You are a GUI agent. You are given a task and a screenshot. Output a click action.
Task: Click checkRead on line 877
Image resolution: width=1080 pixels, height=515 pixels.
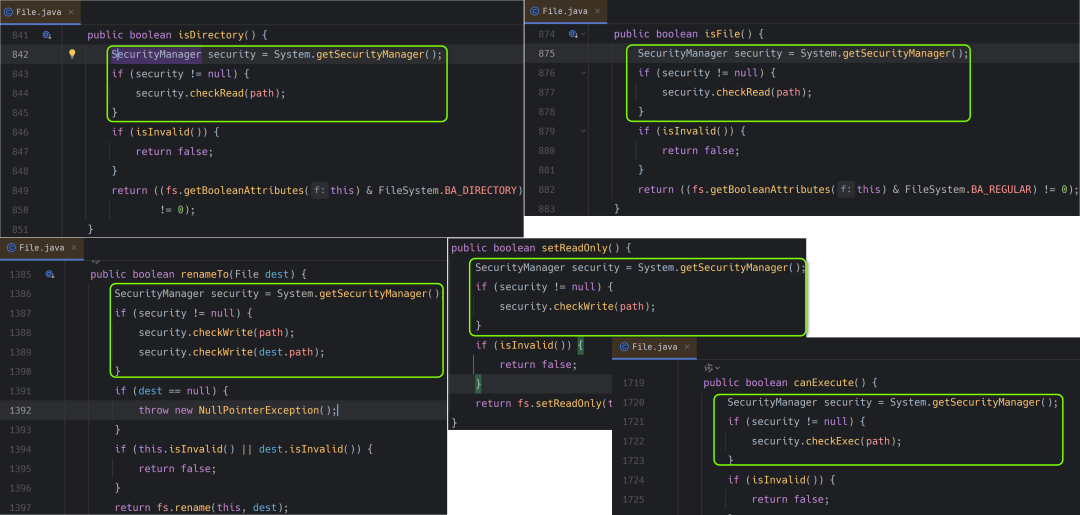click(743, 92)
